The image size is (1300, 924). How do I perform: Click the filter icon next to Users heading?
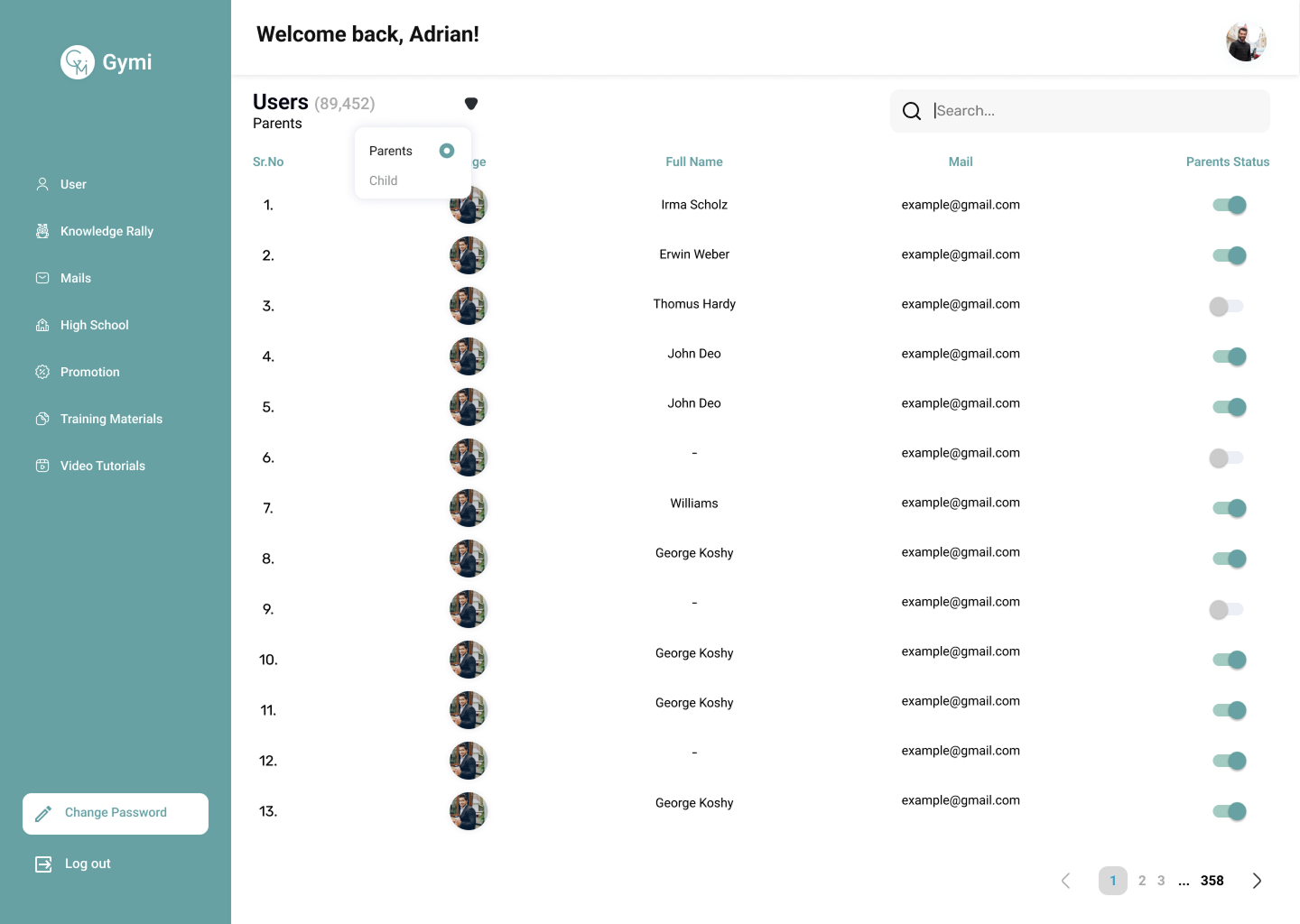471,103
